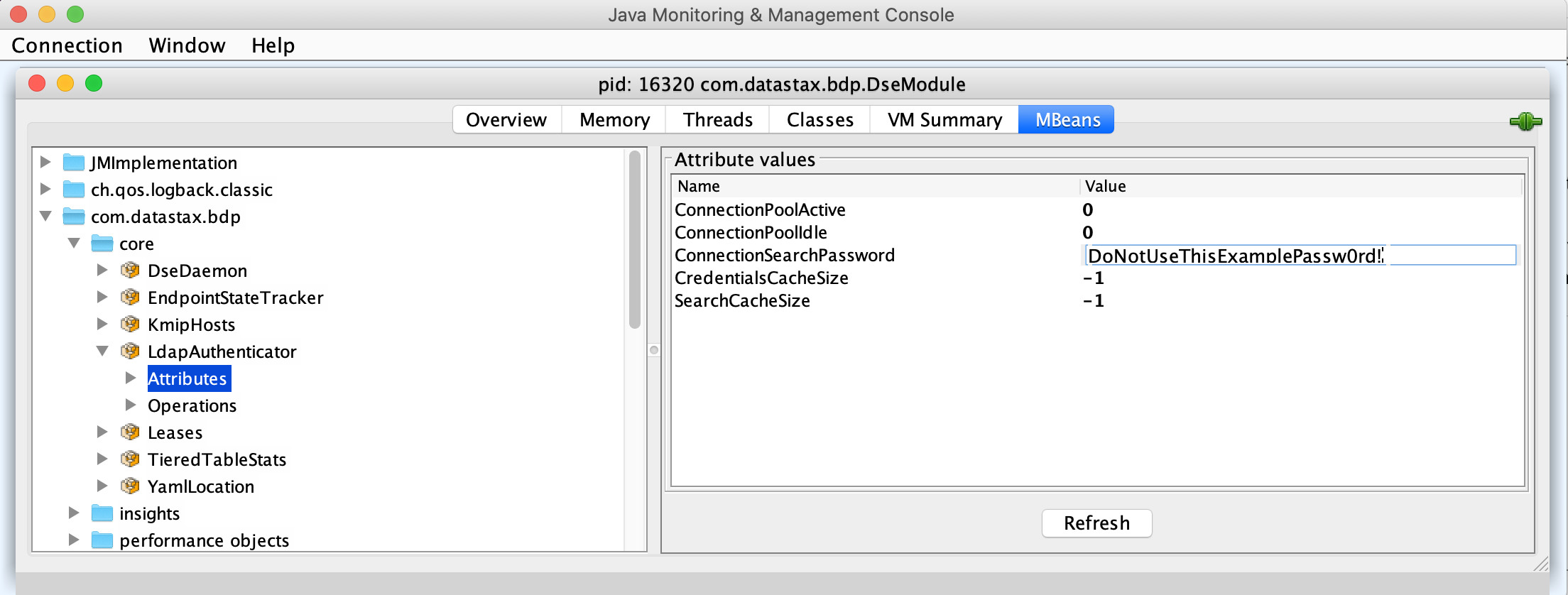Click the LdapAuthenticator MBean icon
This screenshot has width=1568, height=595.
point(130,351)
